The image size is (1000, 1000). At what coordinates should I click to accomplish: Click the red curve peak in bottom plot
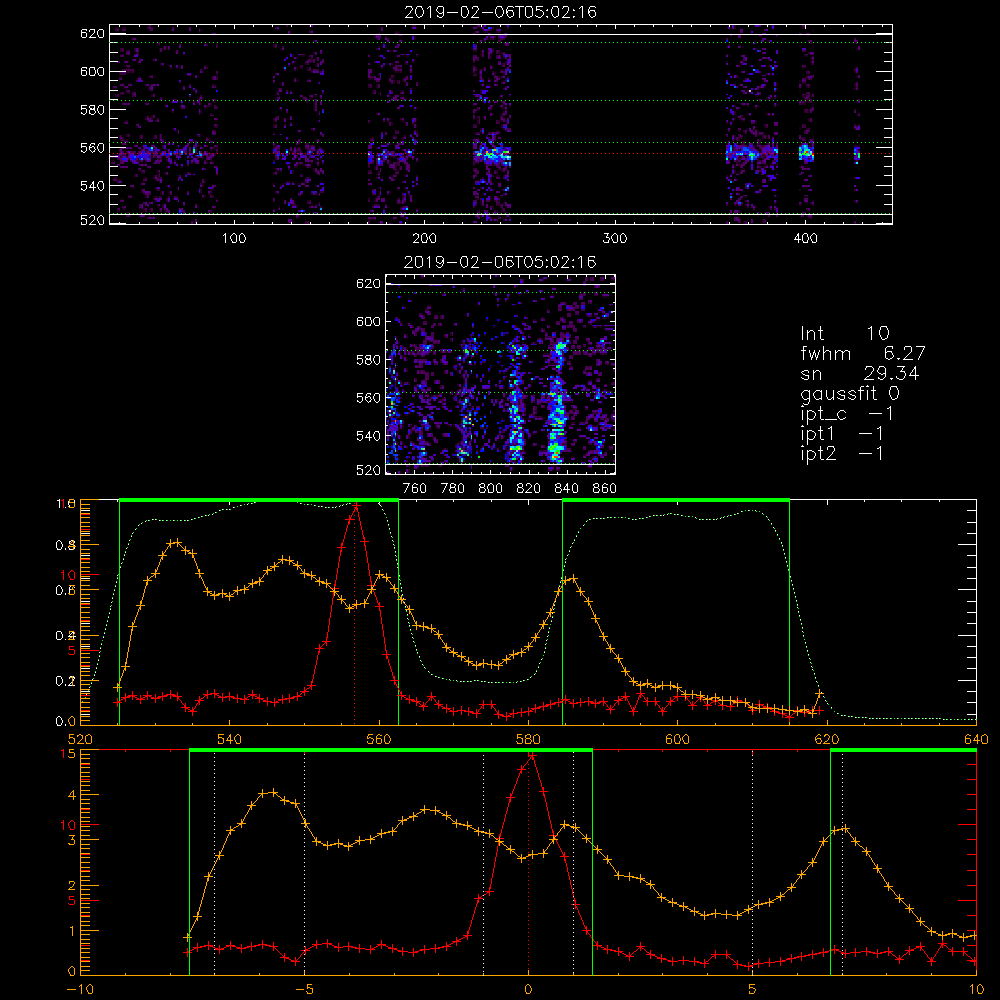[531, 755]
